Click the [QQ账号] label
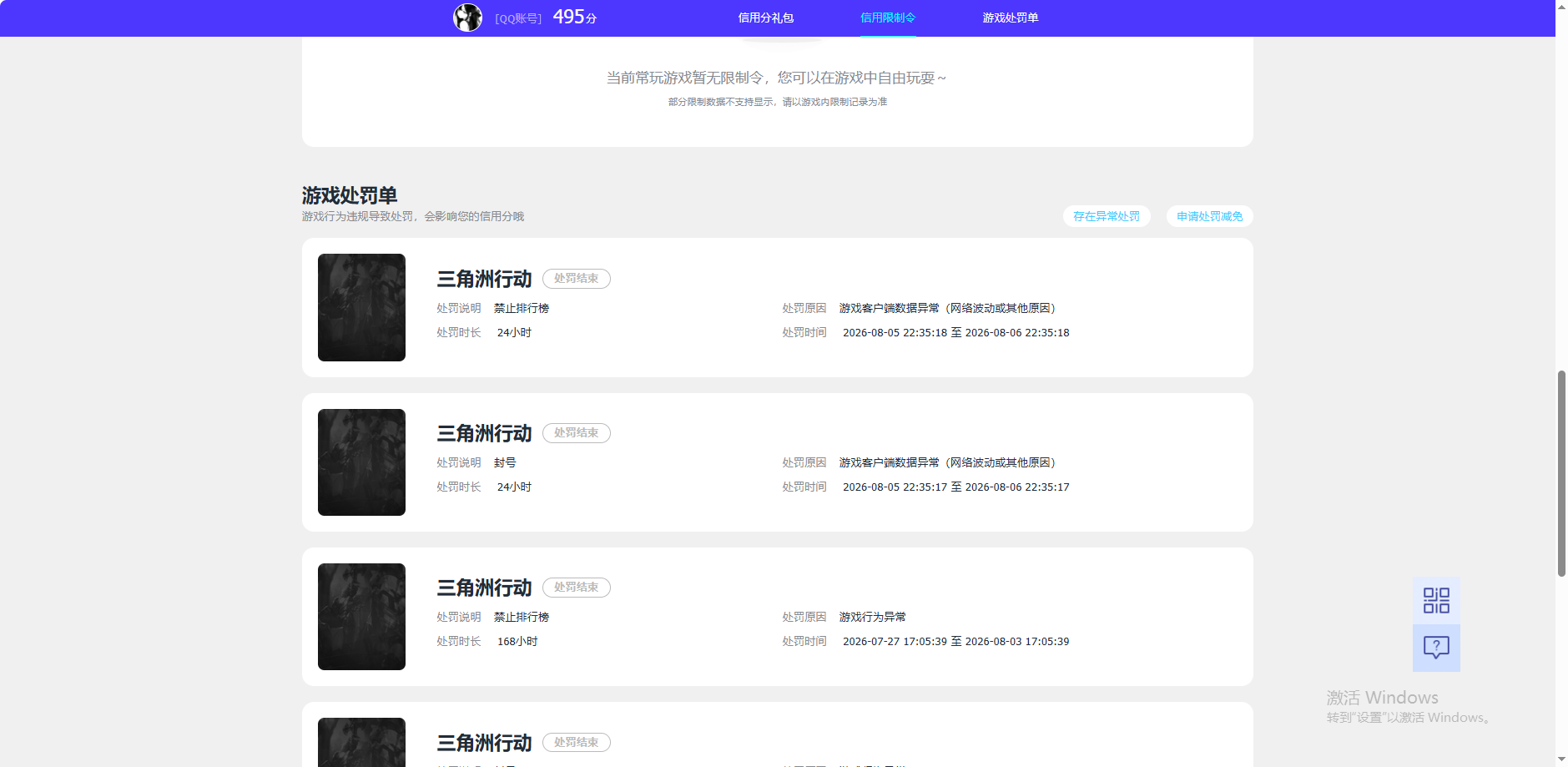Image resolution: width=1568 pixels, height=767 pixels. point(518,18)
